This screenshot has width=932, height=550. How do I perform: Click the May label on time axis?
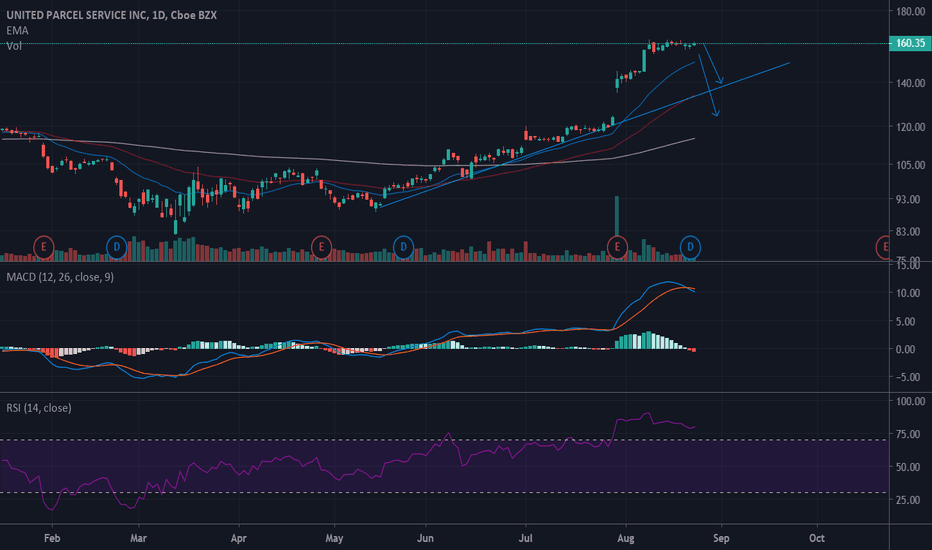(x=334, y=538)
